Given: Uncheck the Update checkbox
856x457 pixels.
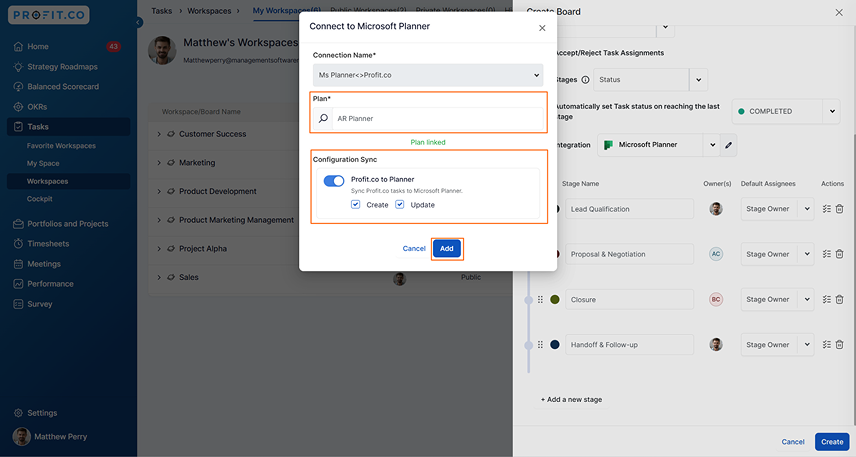Looking at the screenshot, I should click(x=400, y=205).
